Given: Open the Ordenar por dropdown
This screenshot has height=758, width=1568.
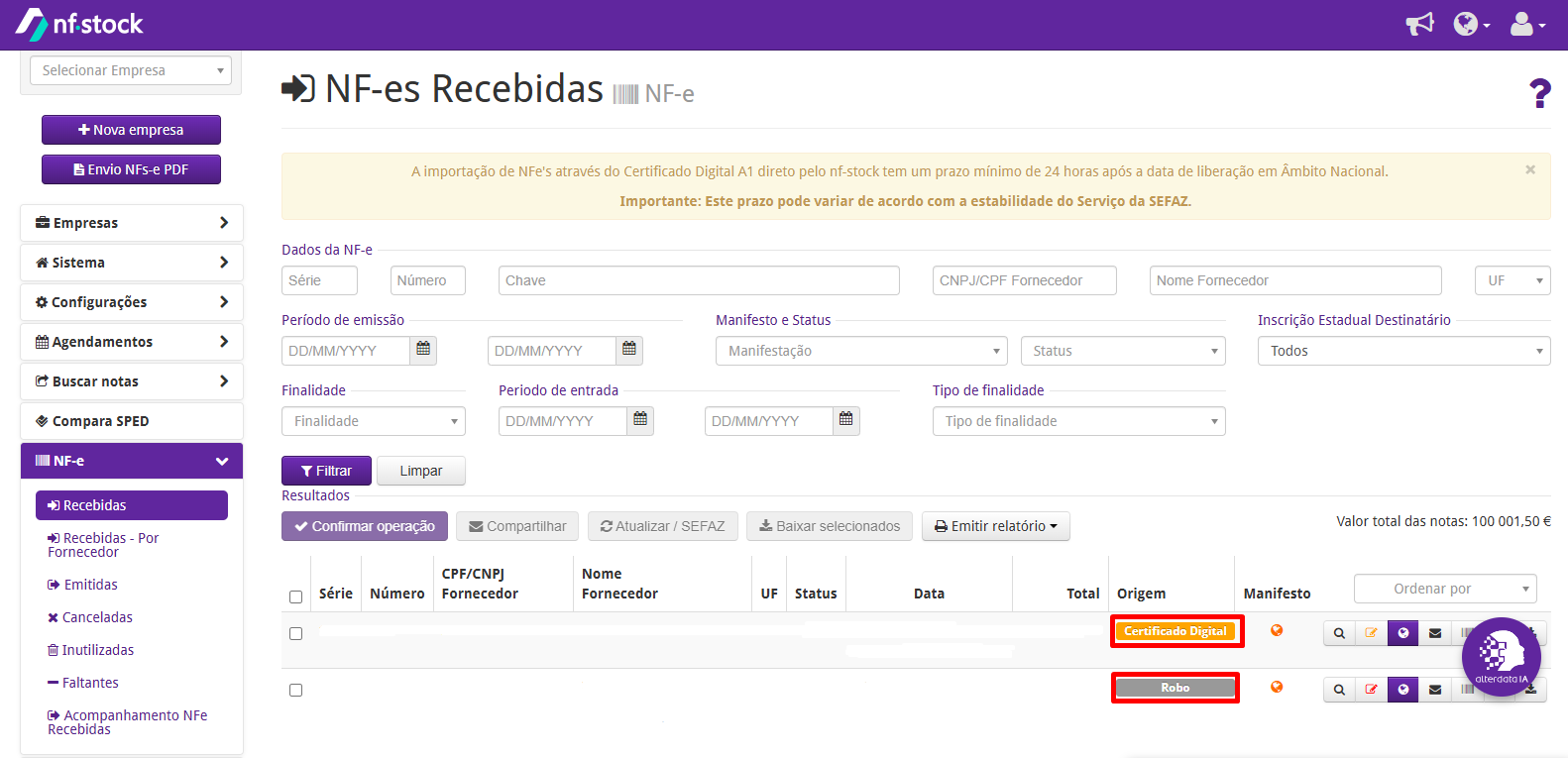Looking at the screenshot, I should (1445, 589).
